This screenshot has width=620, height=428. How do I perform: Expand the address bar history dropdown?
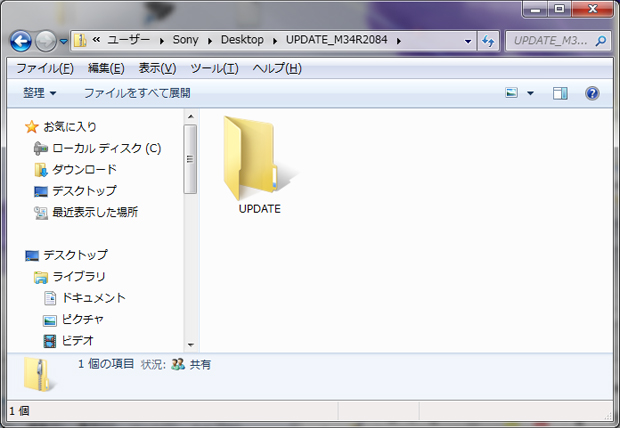[468, 41]
